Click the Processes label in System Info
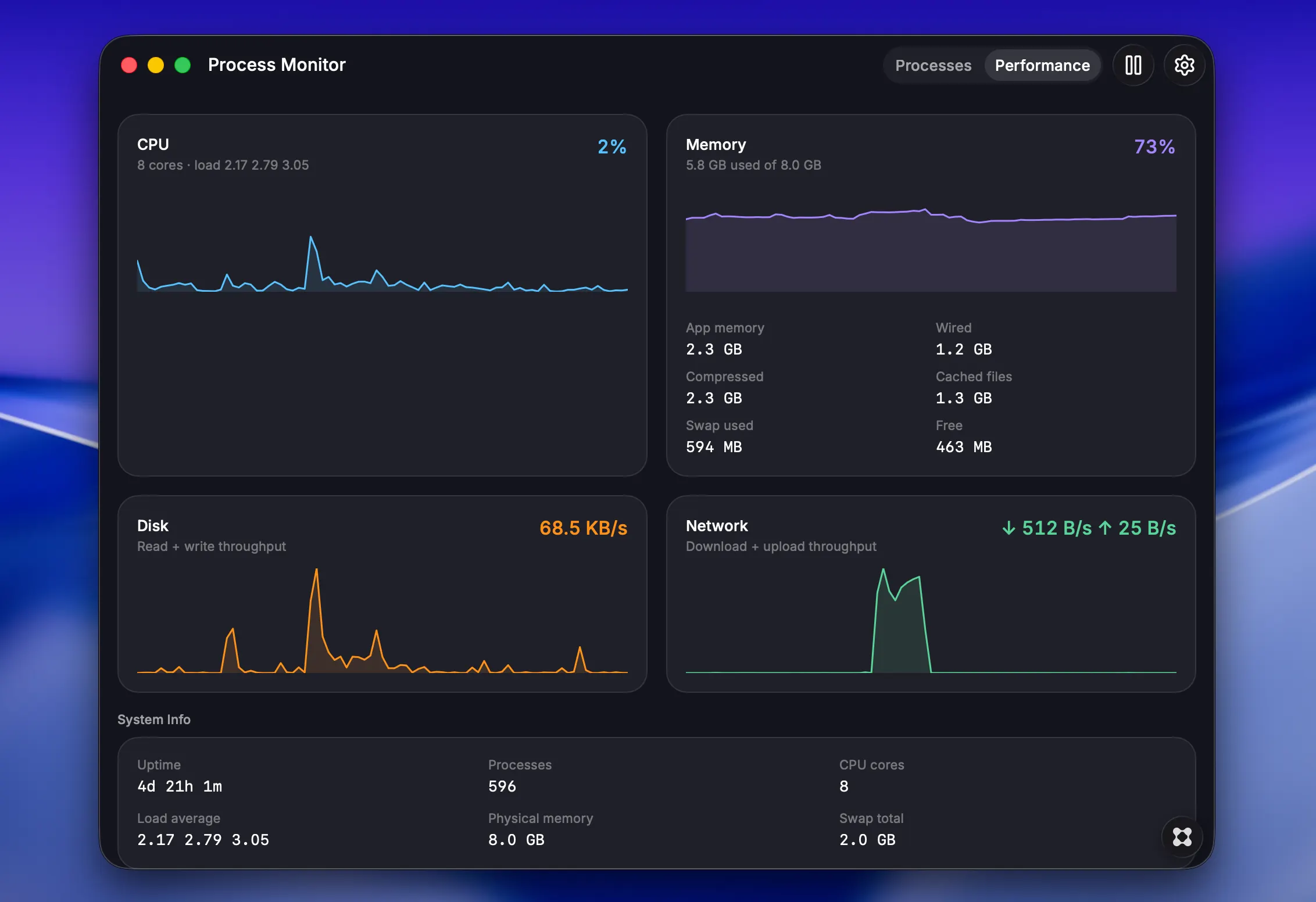This screenshot has height=902, width=1316. (x=520, y=765)
